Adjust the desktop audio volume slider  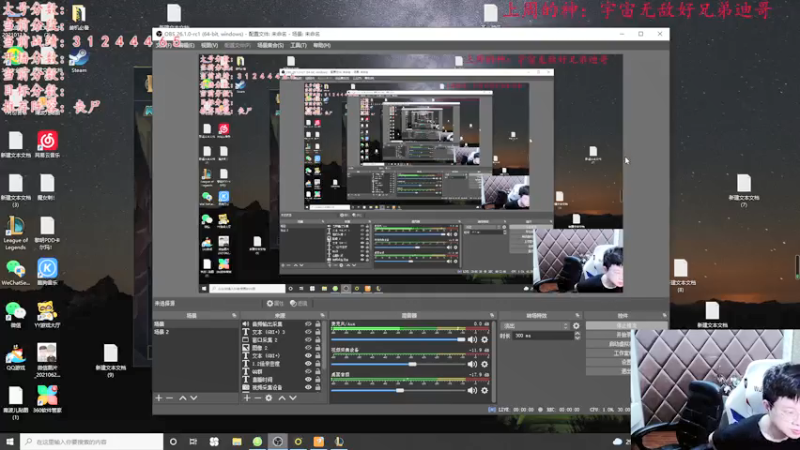pyautogui.click(x=398, y=390)
